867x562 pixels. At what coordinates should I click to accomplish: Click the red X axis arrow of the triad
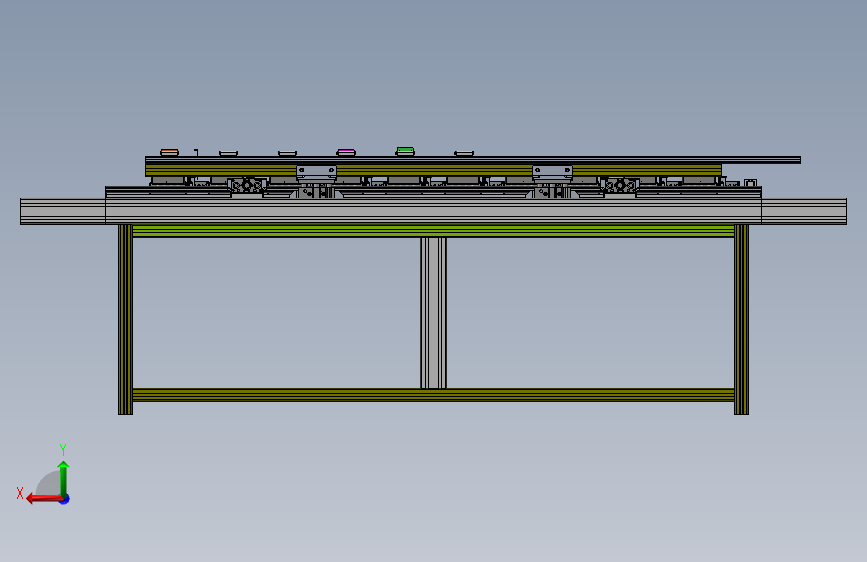[44, 499]
